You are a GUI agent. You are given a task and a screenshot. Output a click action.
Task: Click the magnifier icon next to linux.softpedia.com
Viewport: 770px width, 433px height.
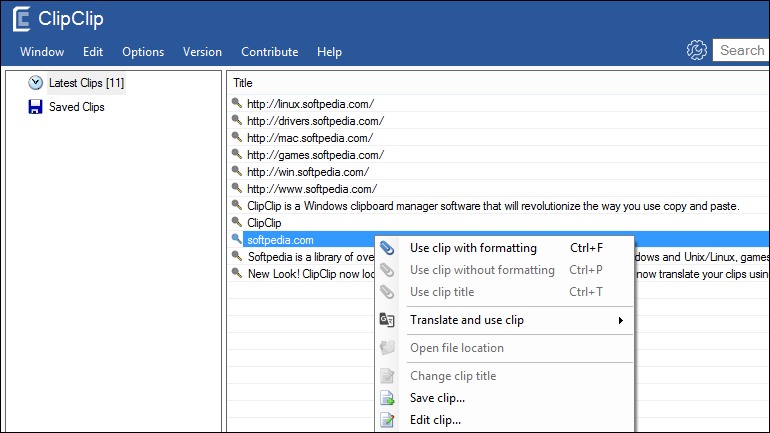coord(237,103)
